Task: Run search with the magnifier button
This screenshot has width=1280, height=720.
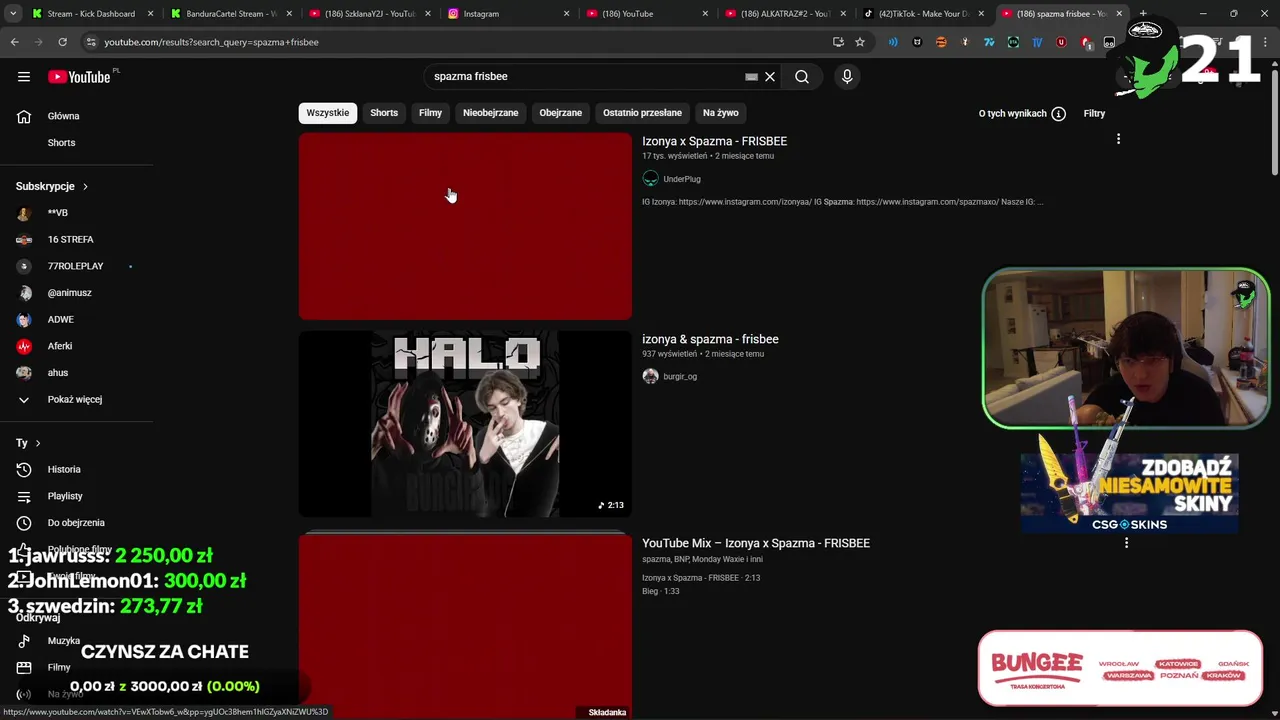Action: pyautogui.click(x=802, y=77)
